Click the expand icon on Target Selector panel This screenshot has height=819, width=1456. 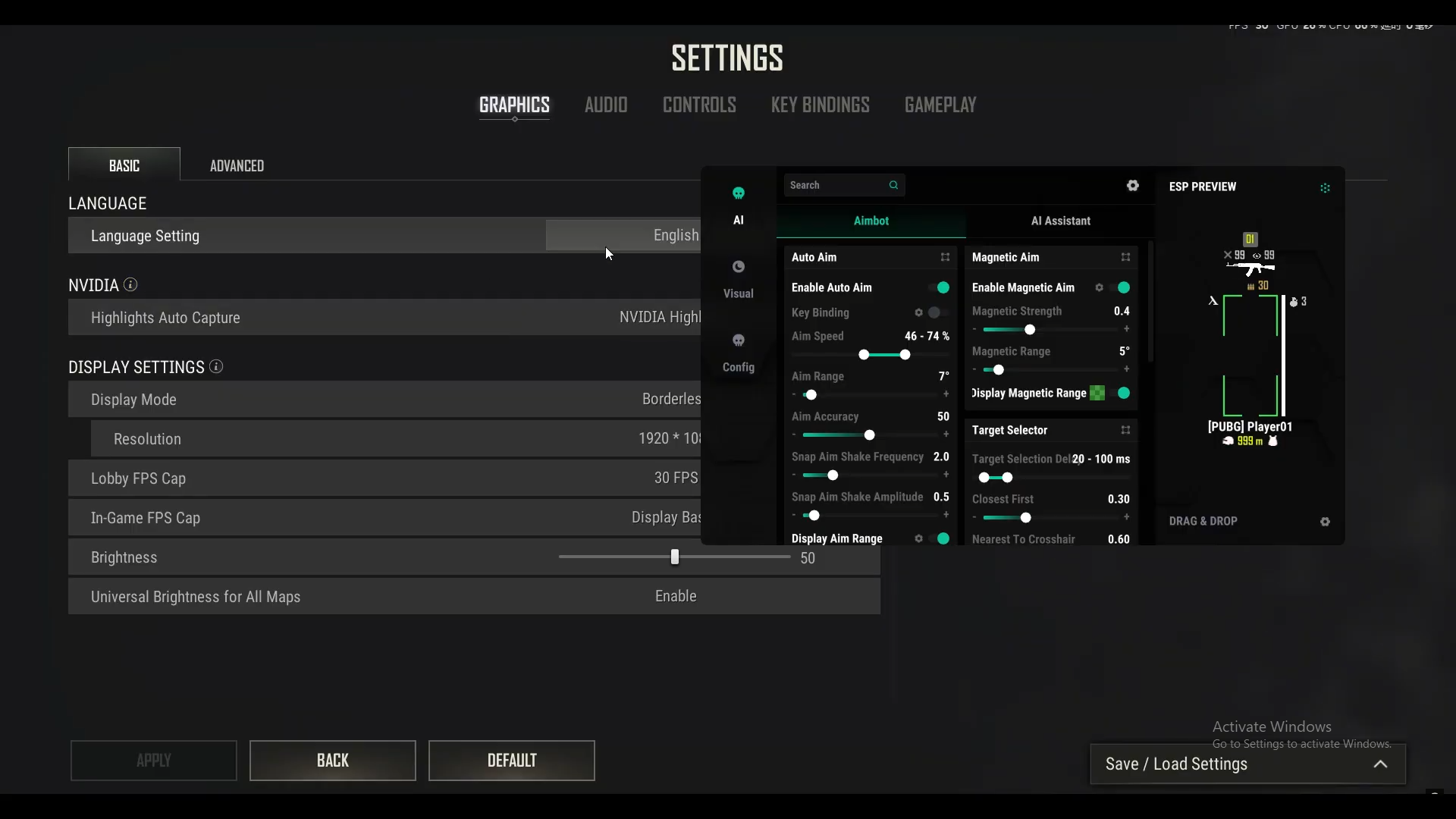click(1125, 430)
